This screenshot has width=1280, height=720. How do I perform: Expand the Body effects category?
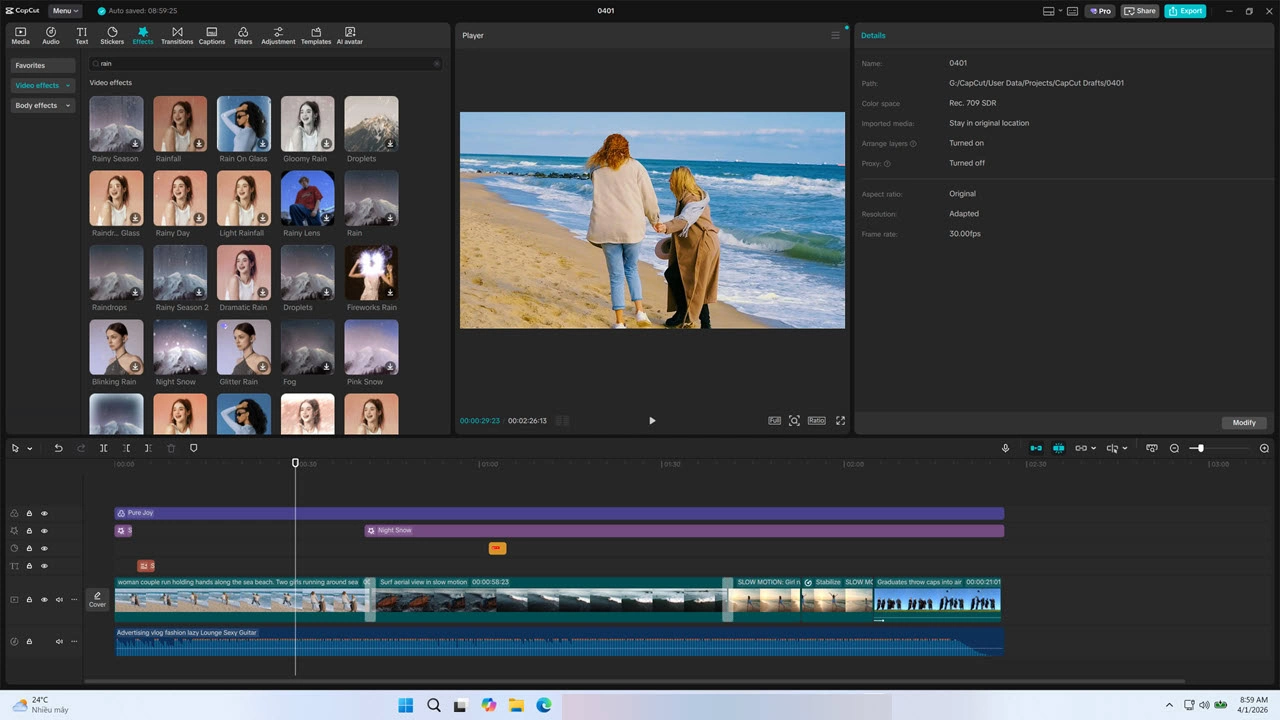[x=42, y=105]
